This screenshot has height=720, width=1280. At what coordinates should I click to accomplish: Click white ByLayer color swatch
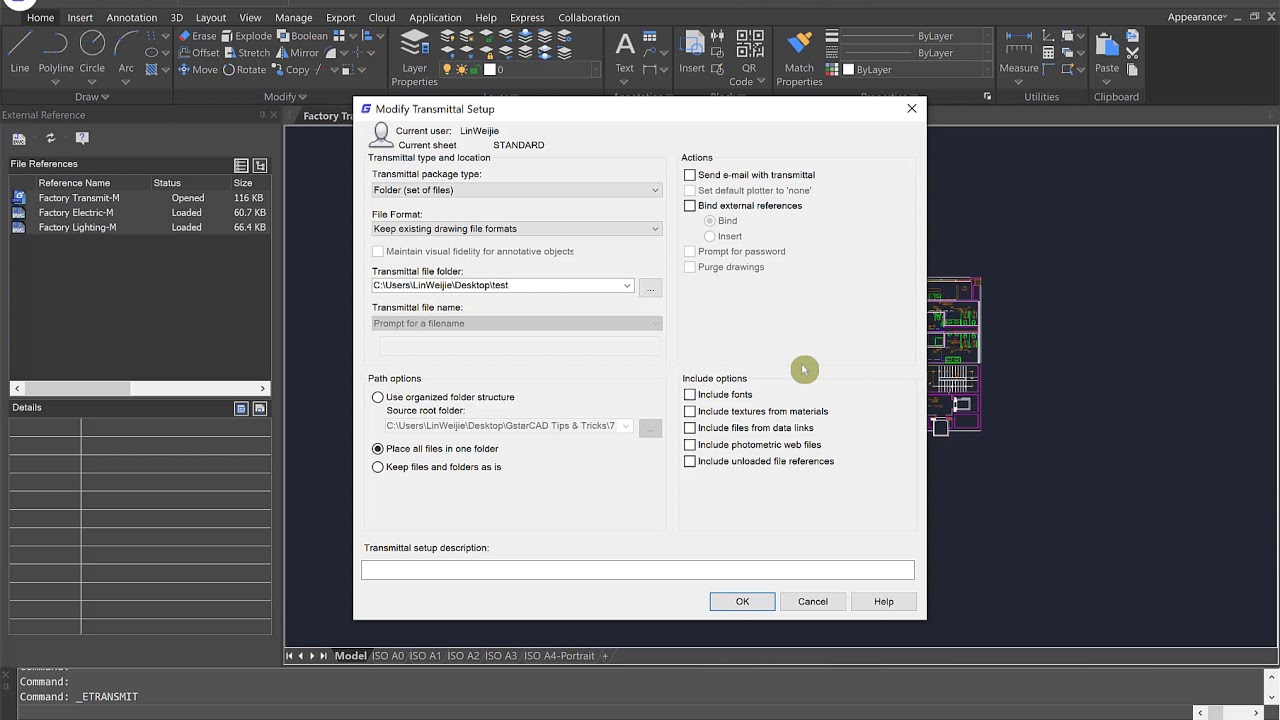pos(848,70)
